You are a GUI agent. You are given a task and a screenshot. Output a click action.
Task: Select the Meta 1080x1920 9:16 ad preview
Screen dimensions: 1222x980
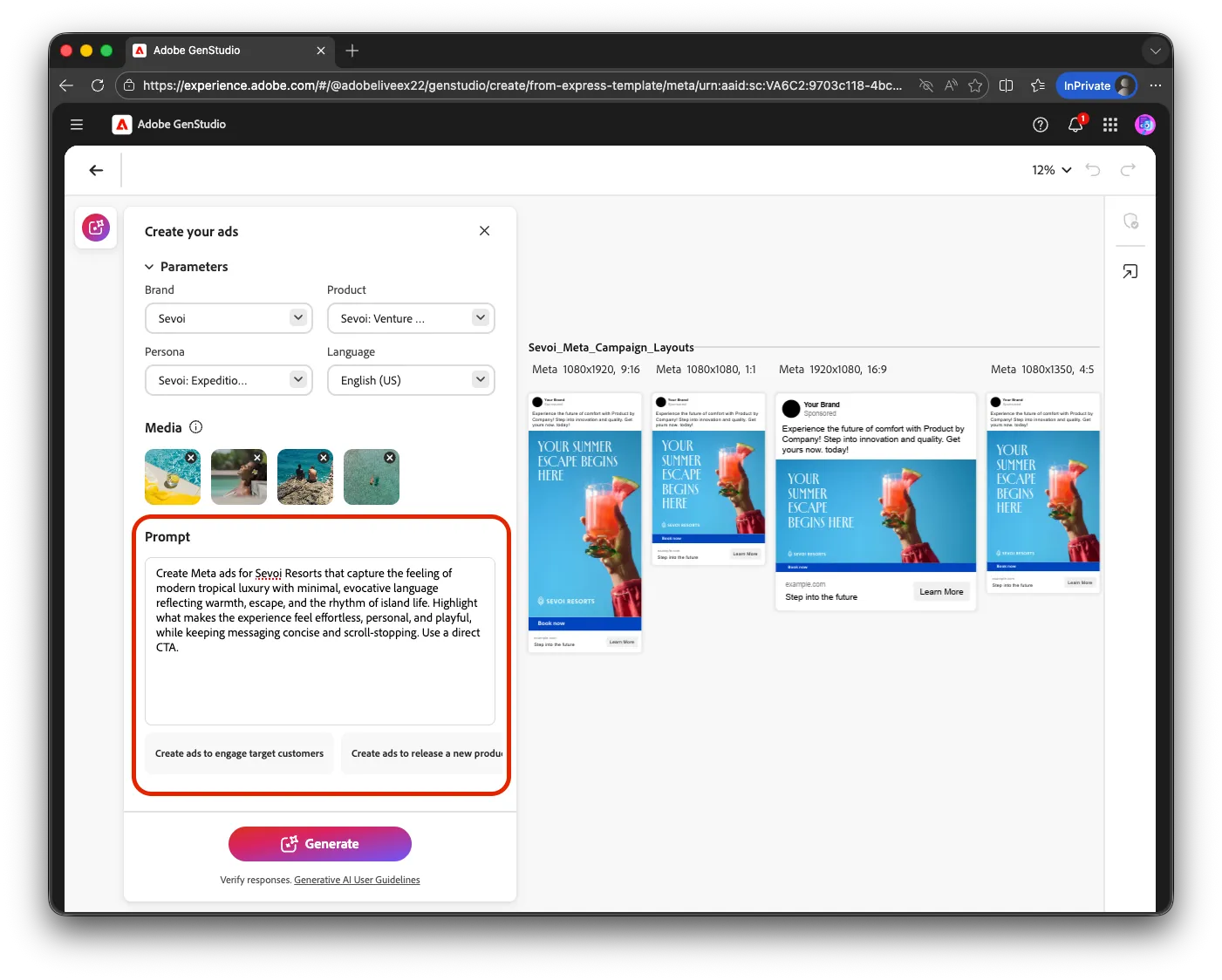point(585,522)
